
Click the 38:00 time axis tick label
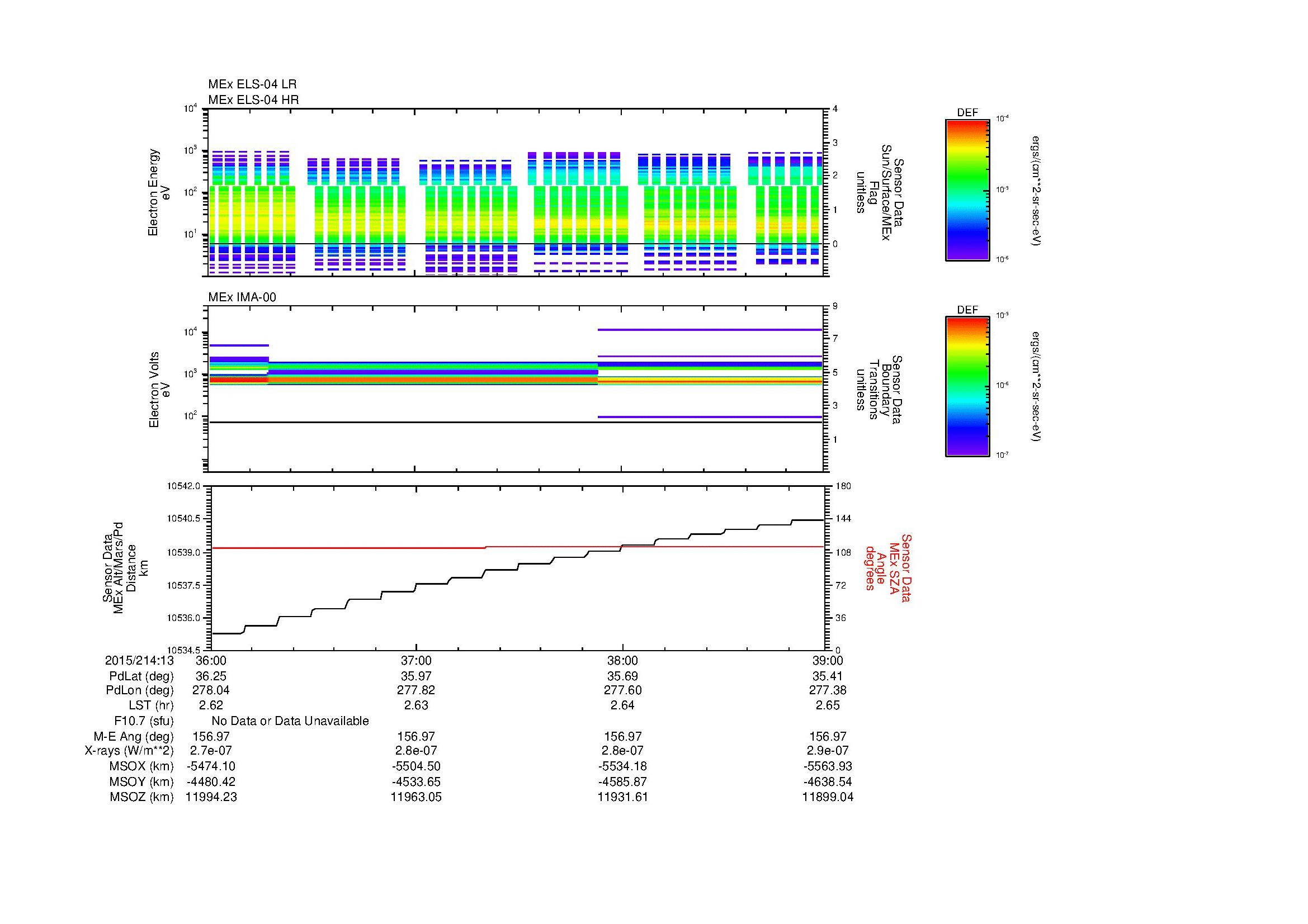(622, 660)
